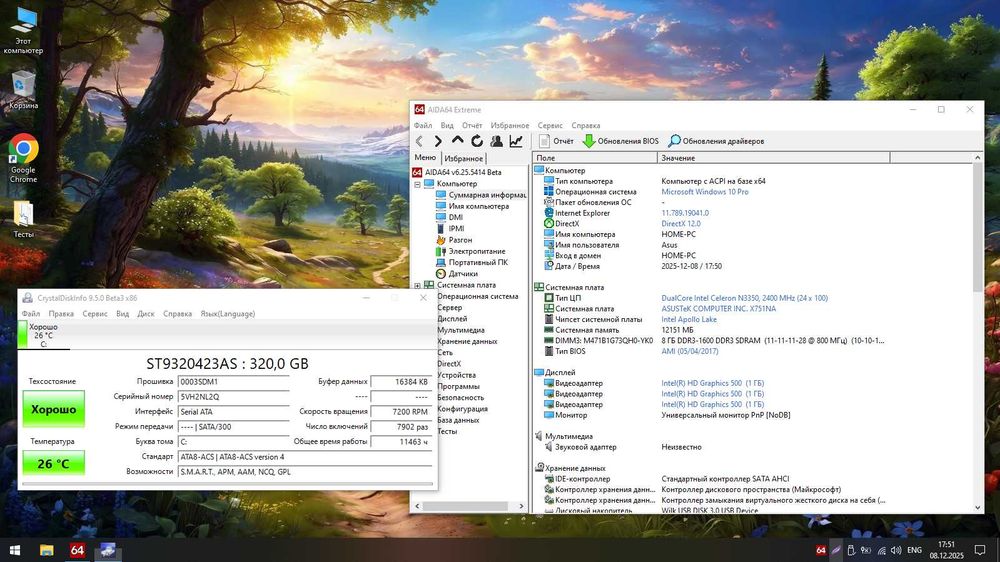Launch Google Chrome from desktop
The width and height of the screenshot is (1000, 562).
tap(23, 158)
